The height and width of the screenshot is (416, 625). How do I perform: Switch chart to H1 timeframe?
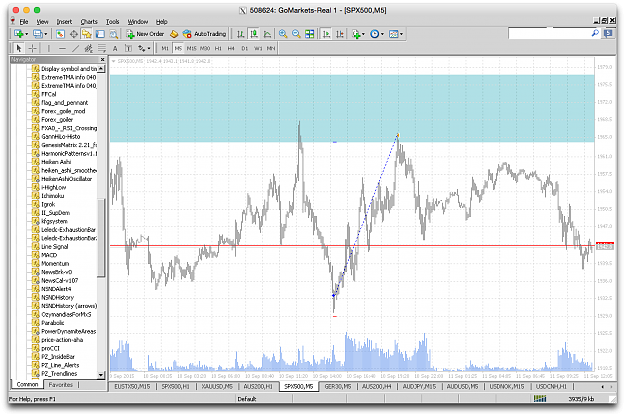pos(218,48)
